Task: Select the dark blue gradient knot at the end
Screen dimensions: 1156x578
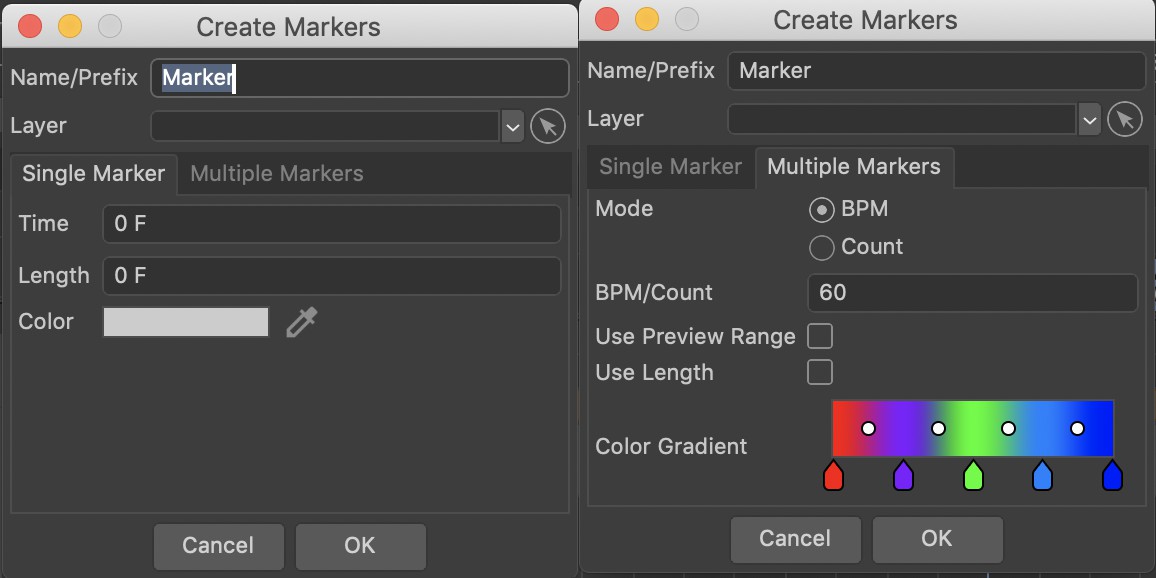Action: [x=1112, y=476]
